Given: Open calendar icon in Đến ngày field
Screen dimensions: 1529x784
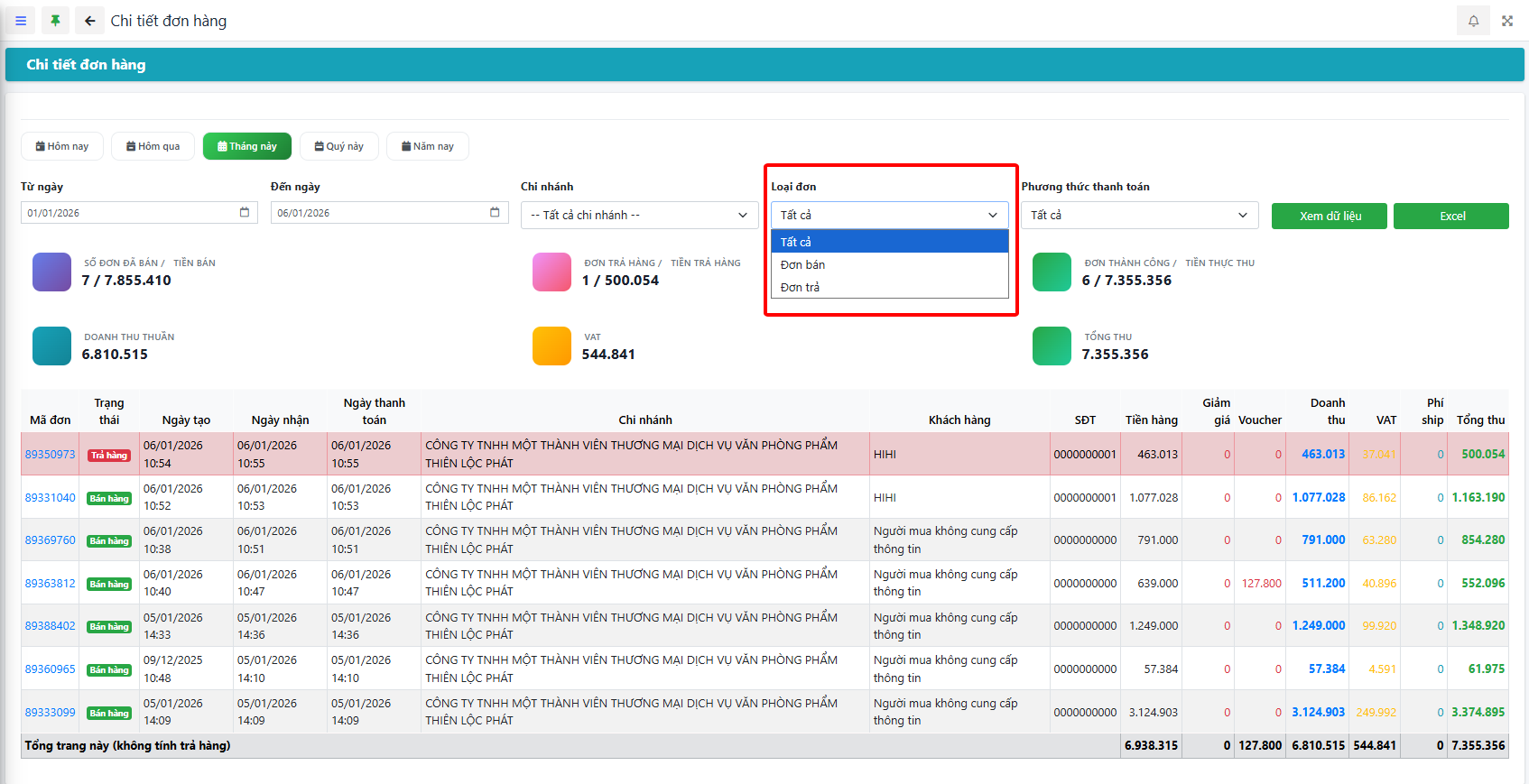Looking at the screenshot, I should tap(495, 213).
